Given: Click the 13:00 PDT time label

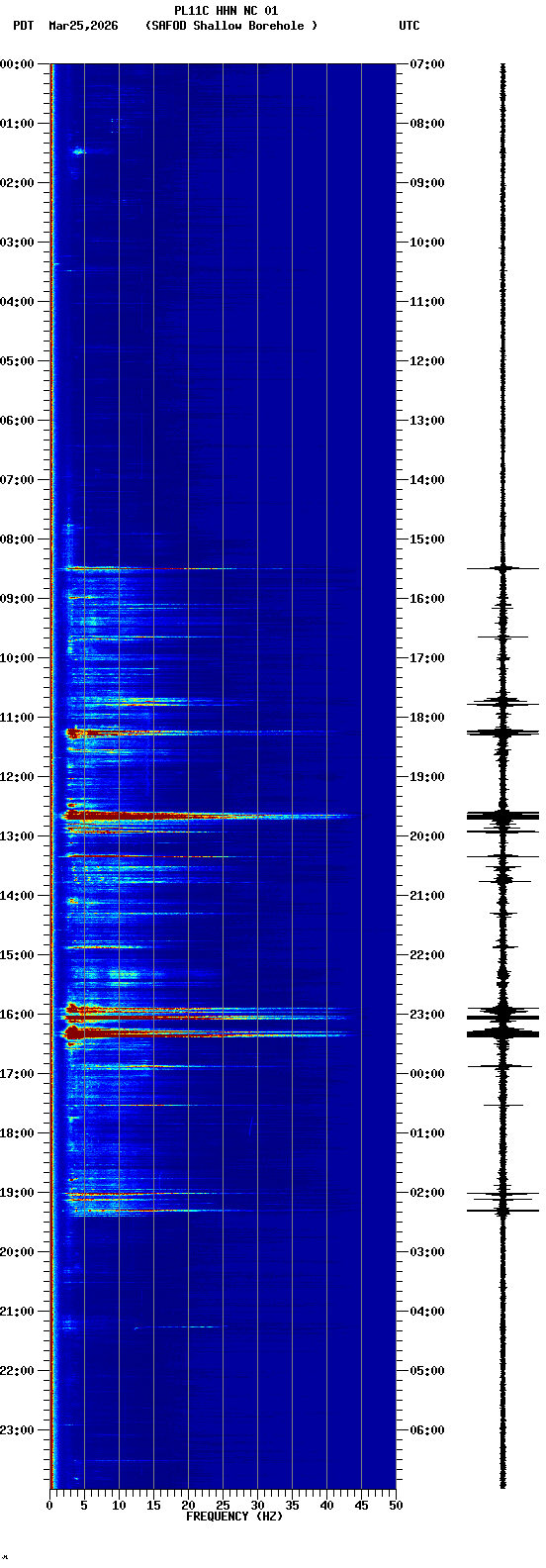Looking at the screenshot, I should coord(18,836).
